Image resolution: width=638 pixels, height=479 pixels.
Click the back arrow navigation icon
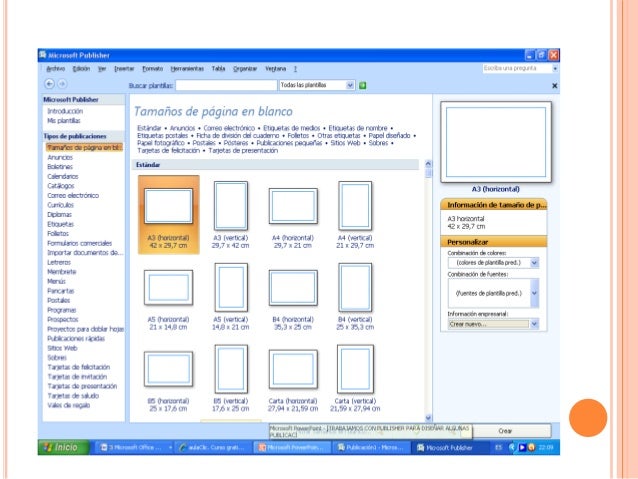coord(49,84)
